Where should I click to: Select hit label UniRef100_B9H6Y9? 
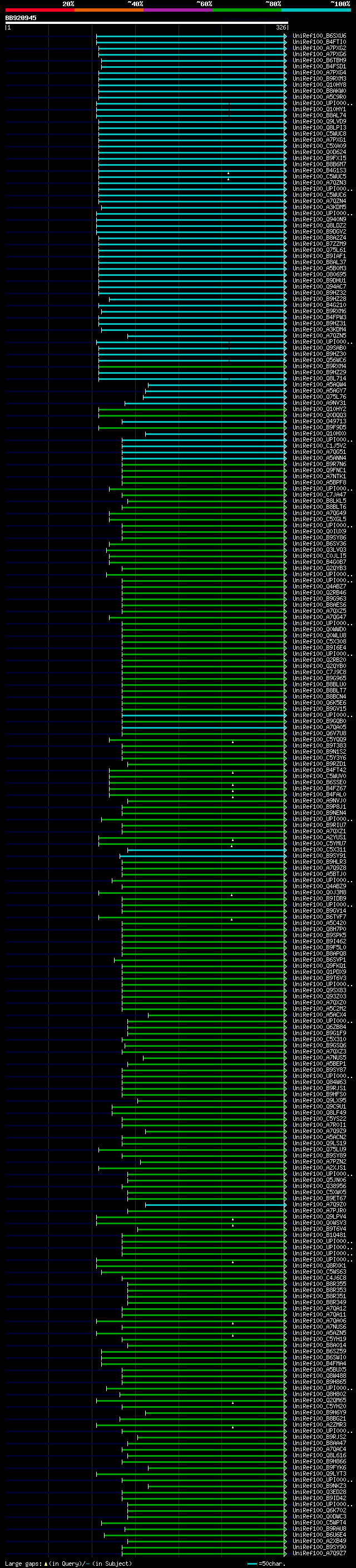point(319,1412)
